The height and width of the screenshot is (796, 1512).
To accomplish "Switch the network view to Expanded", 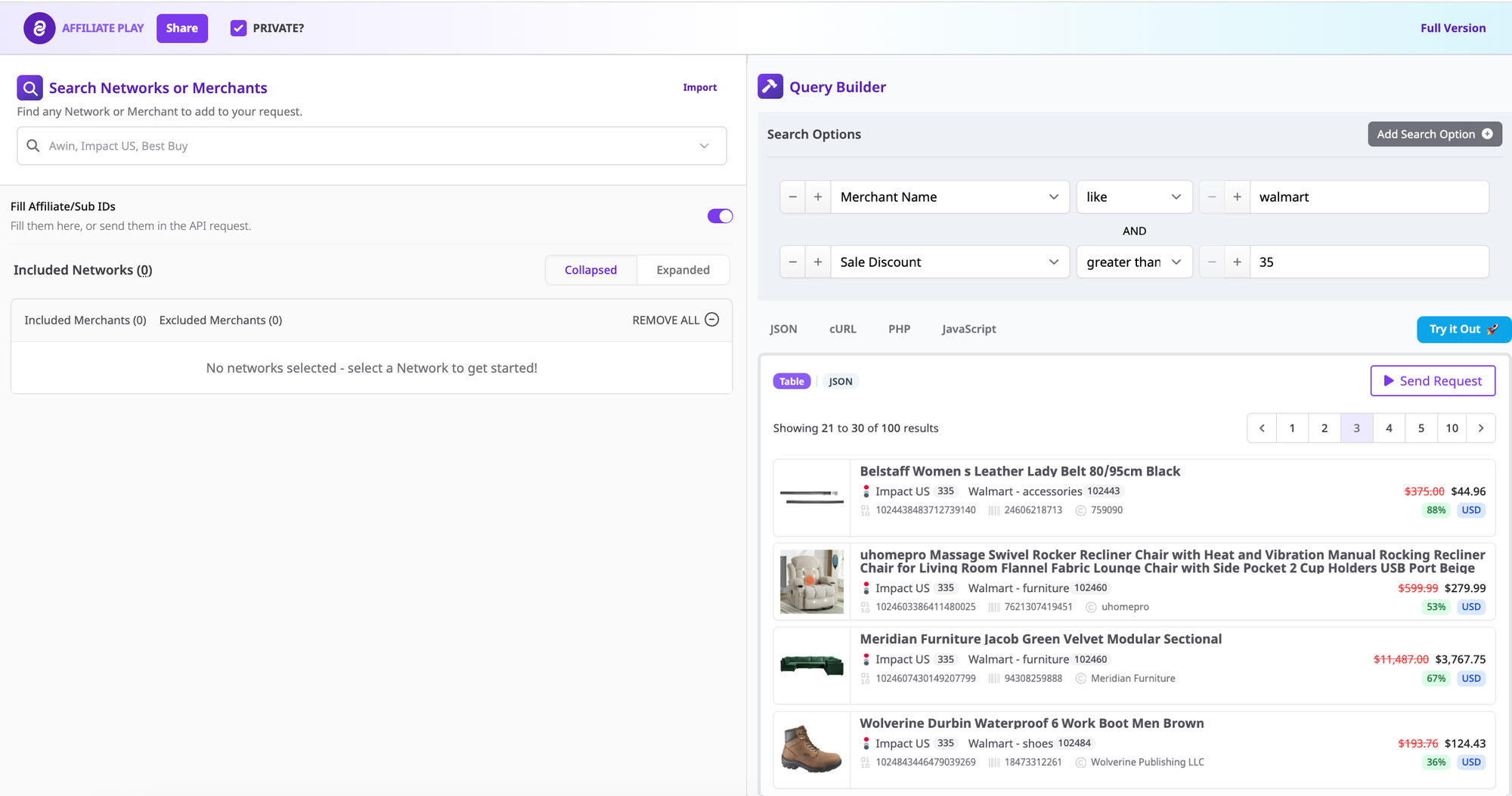I will click(x=683, y=270).
